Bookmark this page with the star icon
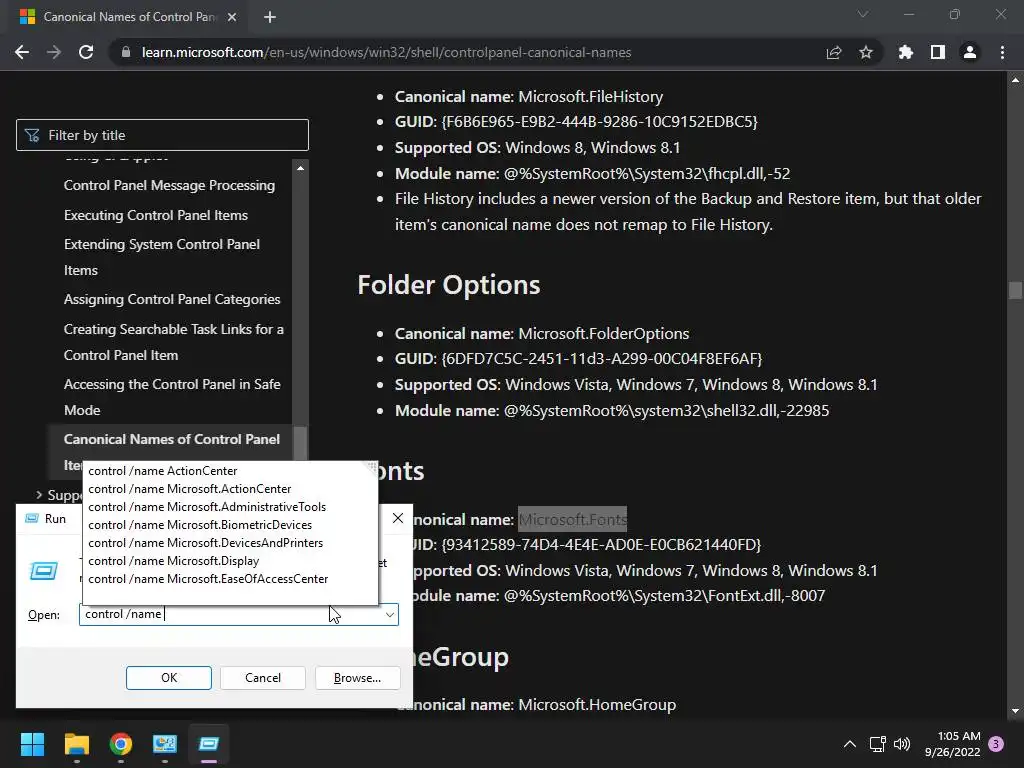1024x768 pixels. click(x=866, y=52)
